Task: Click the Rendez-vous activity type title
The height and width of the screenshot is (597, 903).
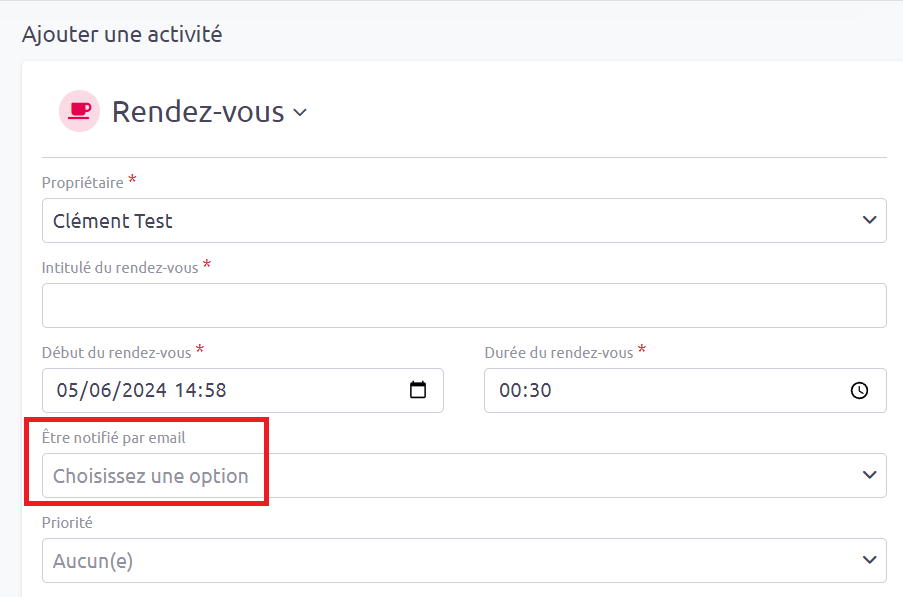Action: point(198,112)
